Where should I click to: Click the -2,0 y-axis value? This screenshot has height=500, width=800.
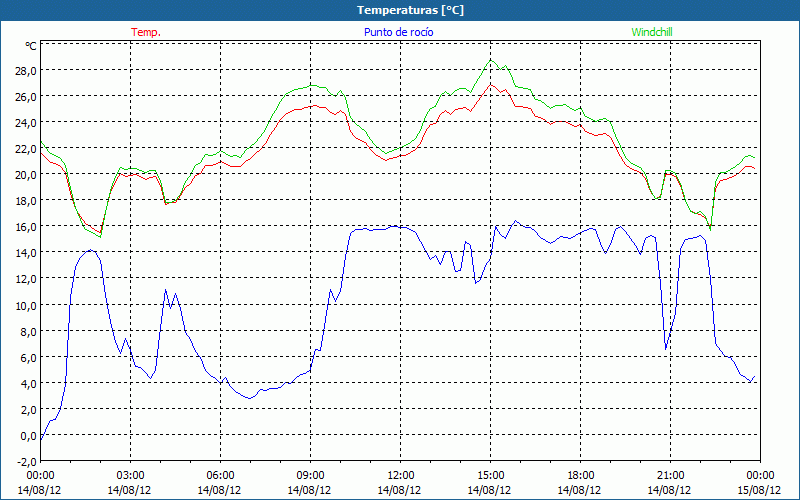point(27,461)
